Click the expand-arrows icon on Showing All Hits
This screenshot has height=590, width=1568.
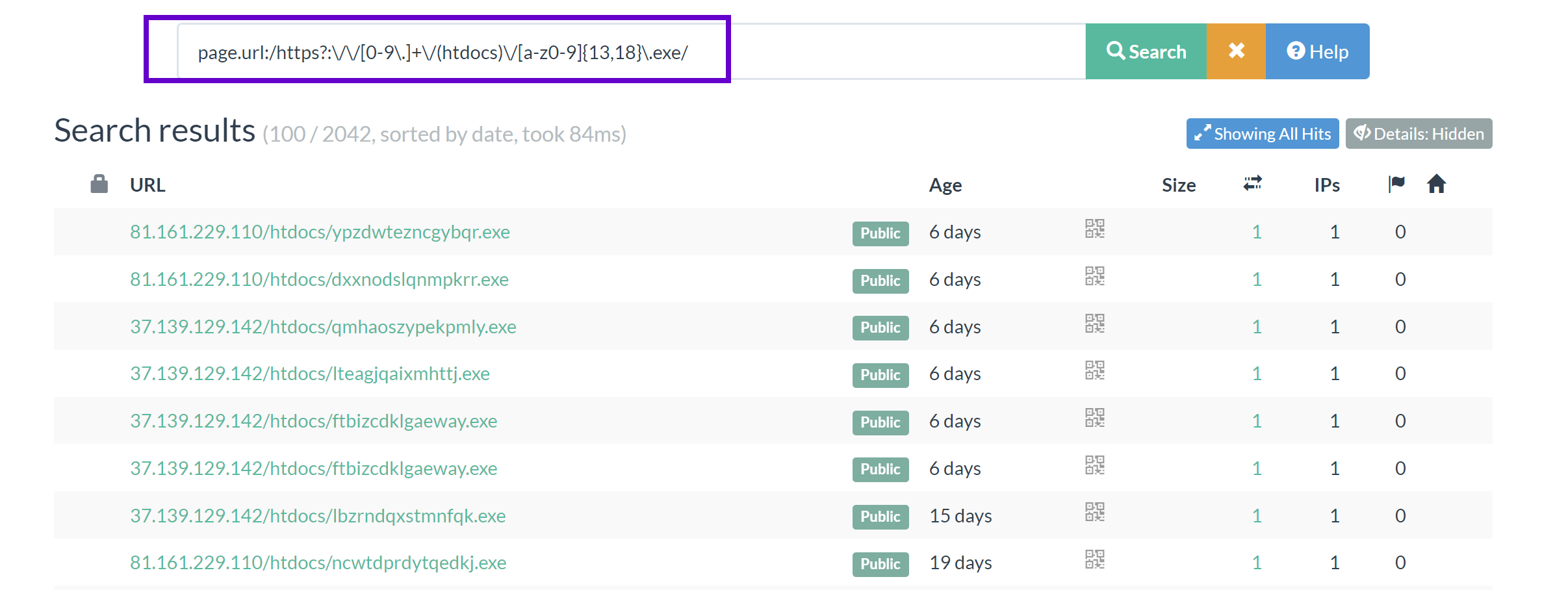(x=1202, y=133)
